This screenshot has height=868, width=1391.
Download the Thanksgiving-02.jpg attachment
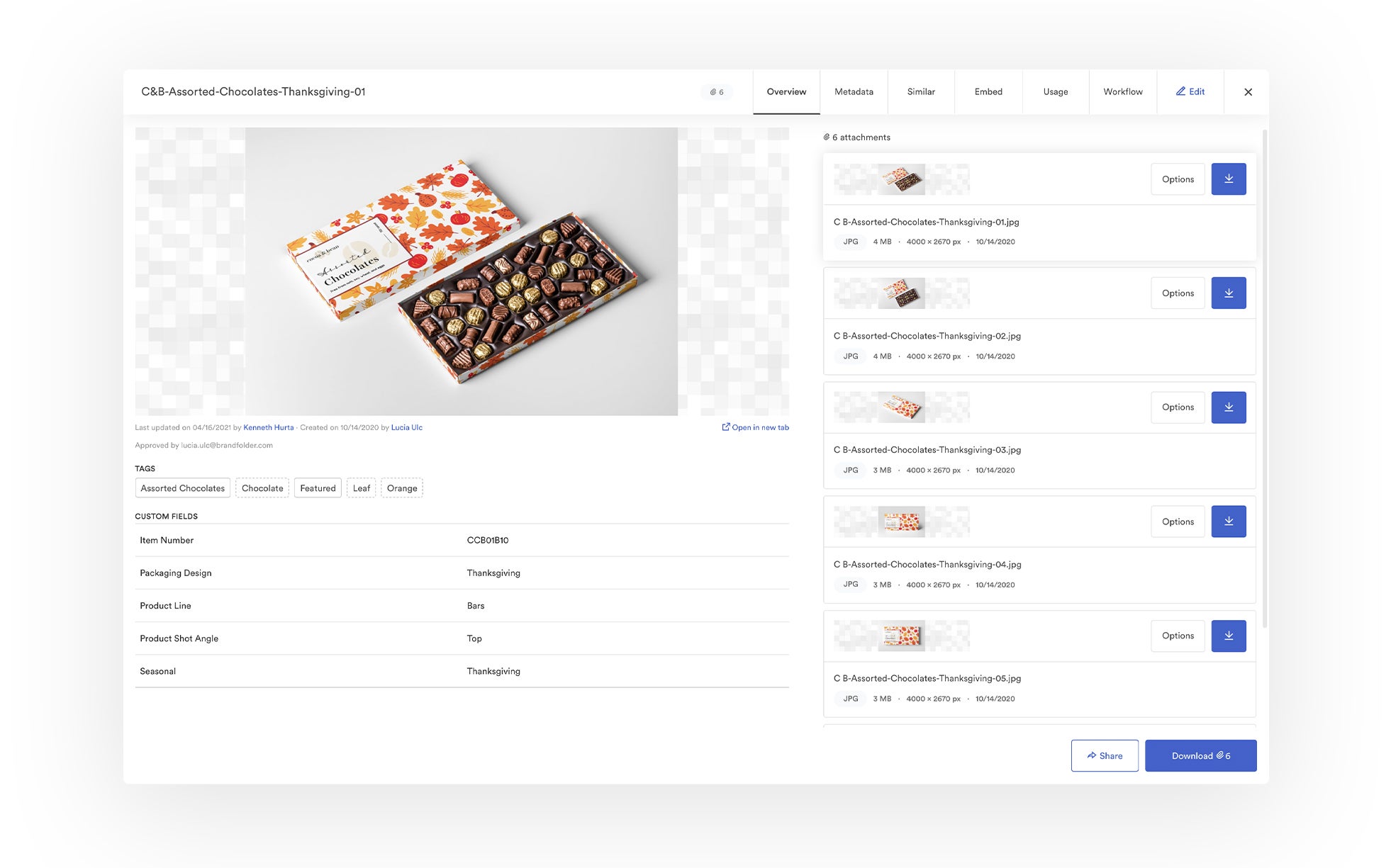tap(1228, 293)
